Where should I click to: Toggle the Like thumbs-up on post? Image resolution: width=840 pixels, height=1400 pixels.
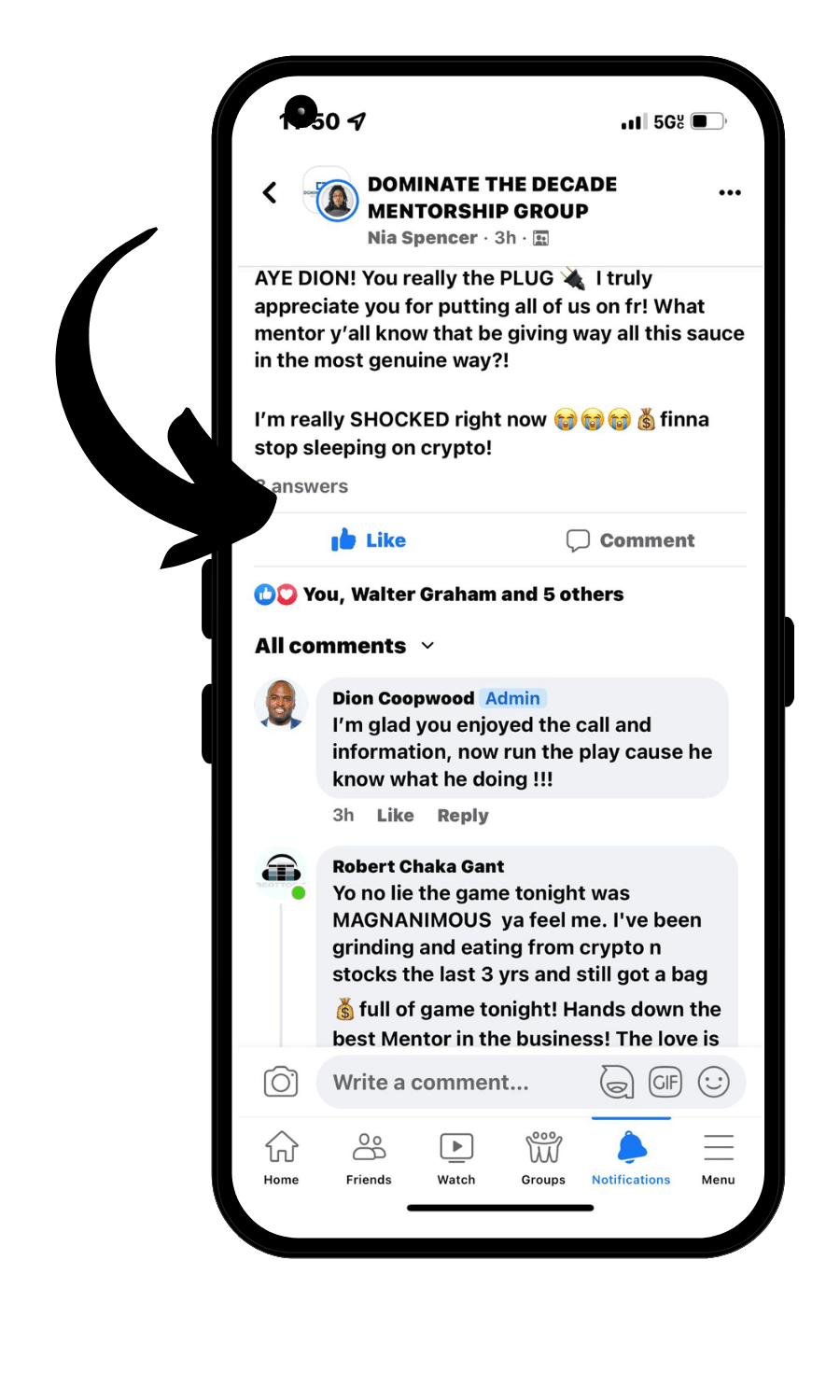pyautogui.click(x=369, y=540)
